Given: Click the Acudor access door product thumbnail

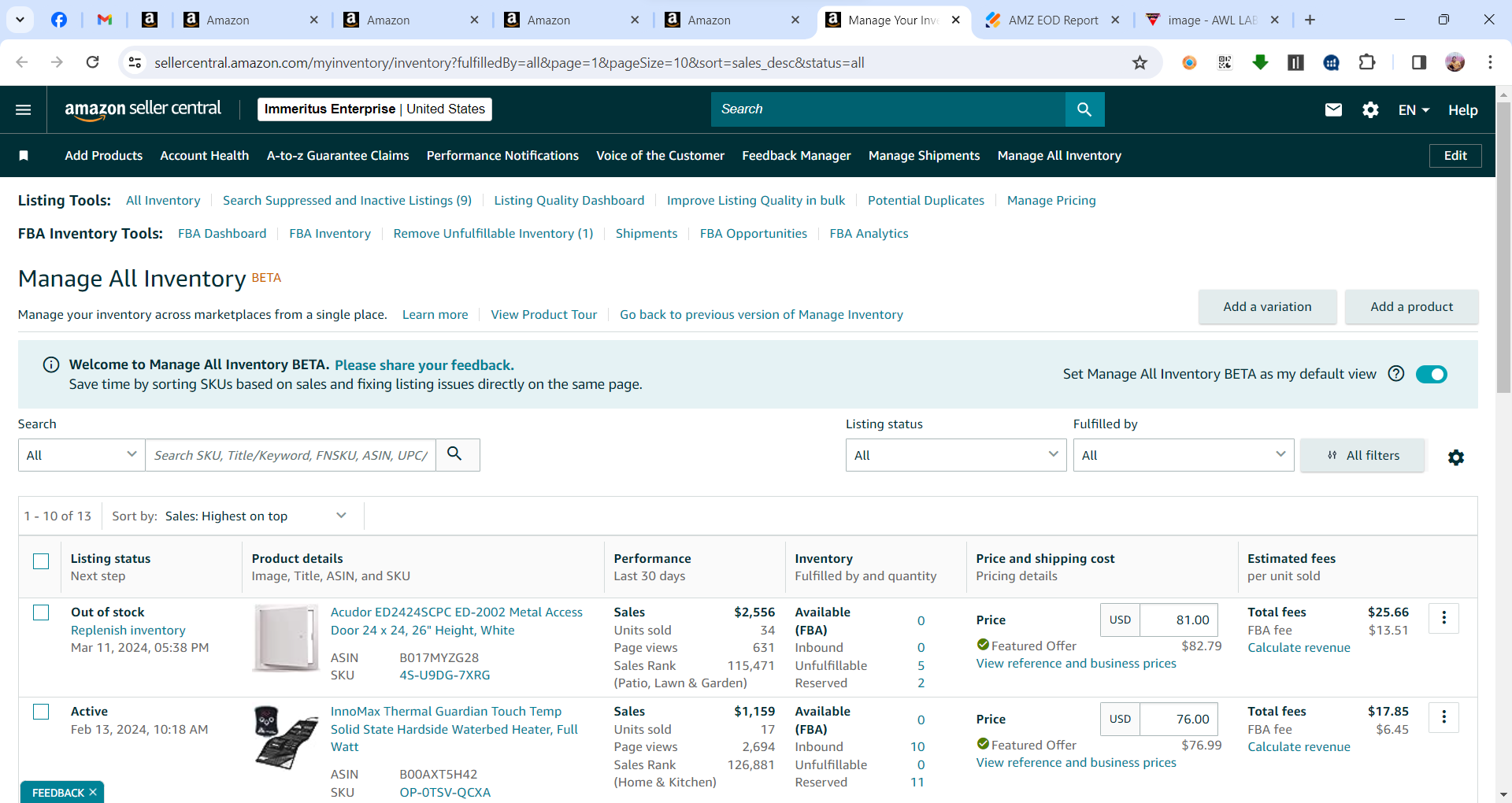Looking at the screenshot, I should (285, 638).
